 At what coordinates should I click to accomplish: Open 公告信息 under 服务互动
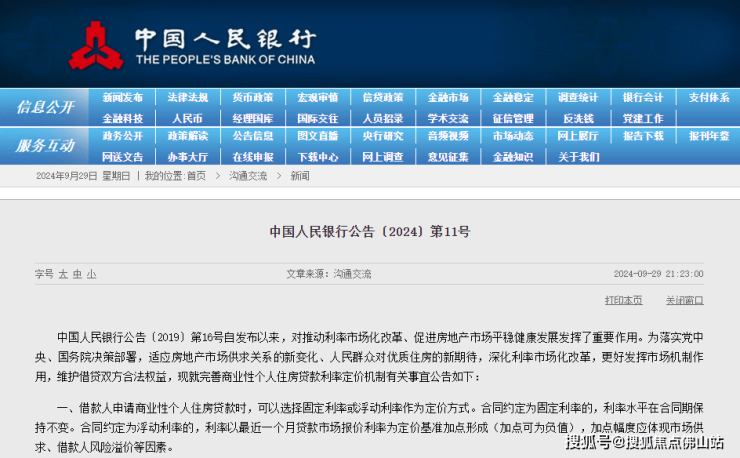[x=253, y=136]
